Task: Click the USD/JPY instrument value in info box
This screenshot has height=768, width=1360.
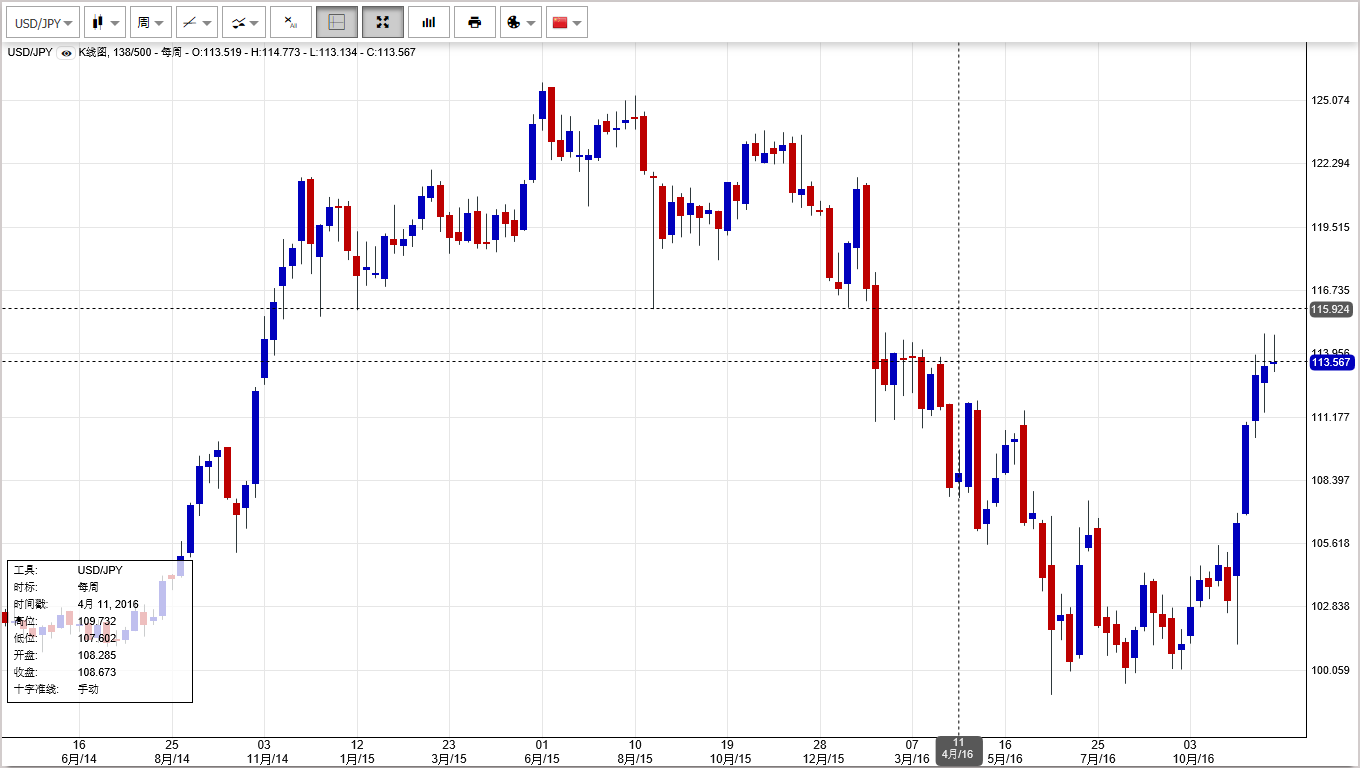Action: [100, 570]
